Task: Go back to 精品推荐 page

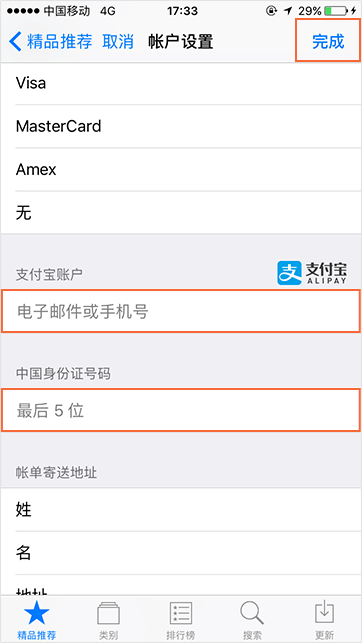Action: point(60,42)
